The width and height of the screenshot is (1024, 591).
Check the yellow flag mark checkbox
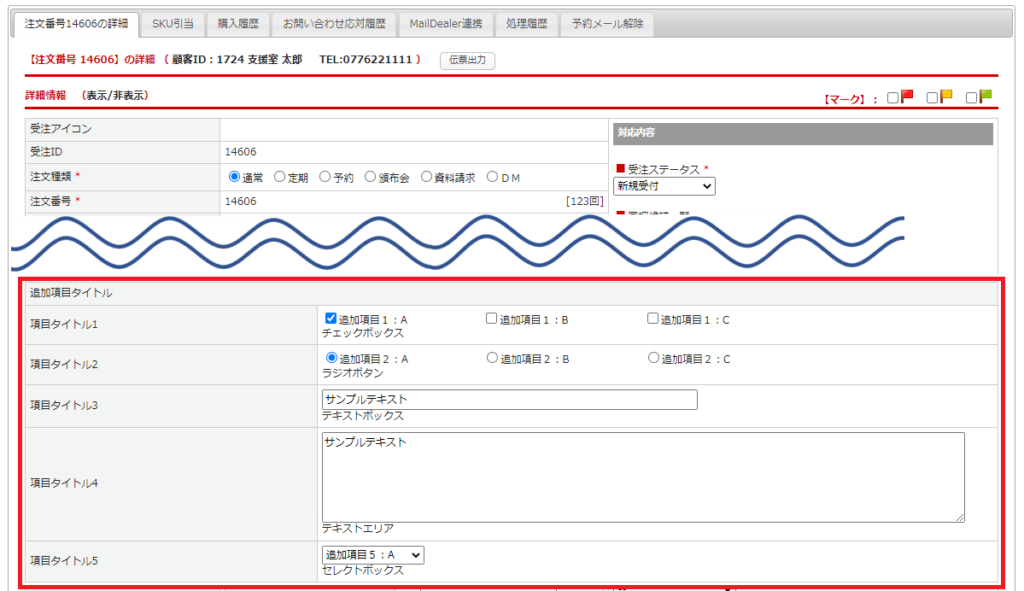tap(932, 98)
